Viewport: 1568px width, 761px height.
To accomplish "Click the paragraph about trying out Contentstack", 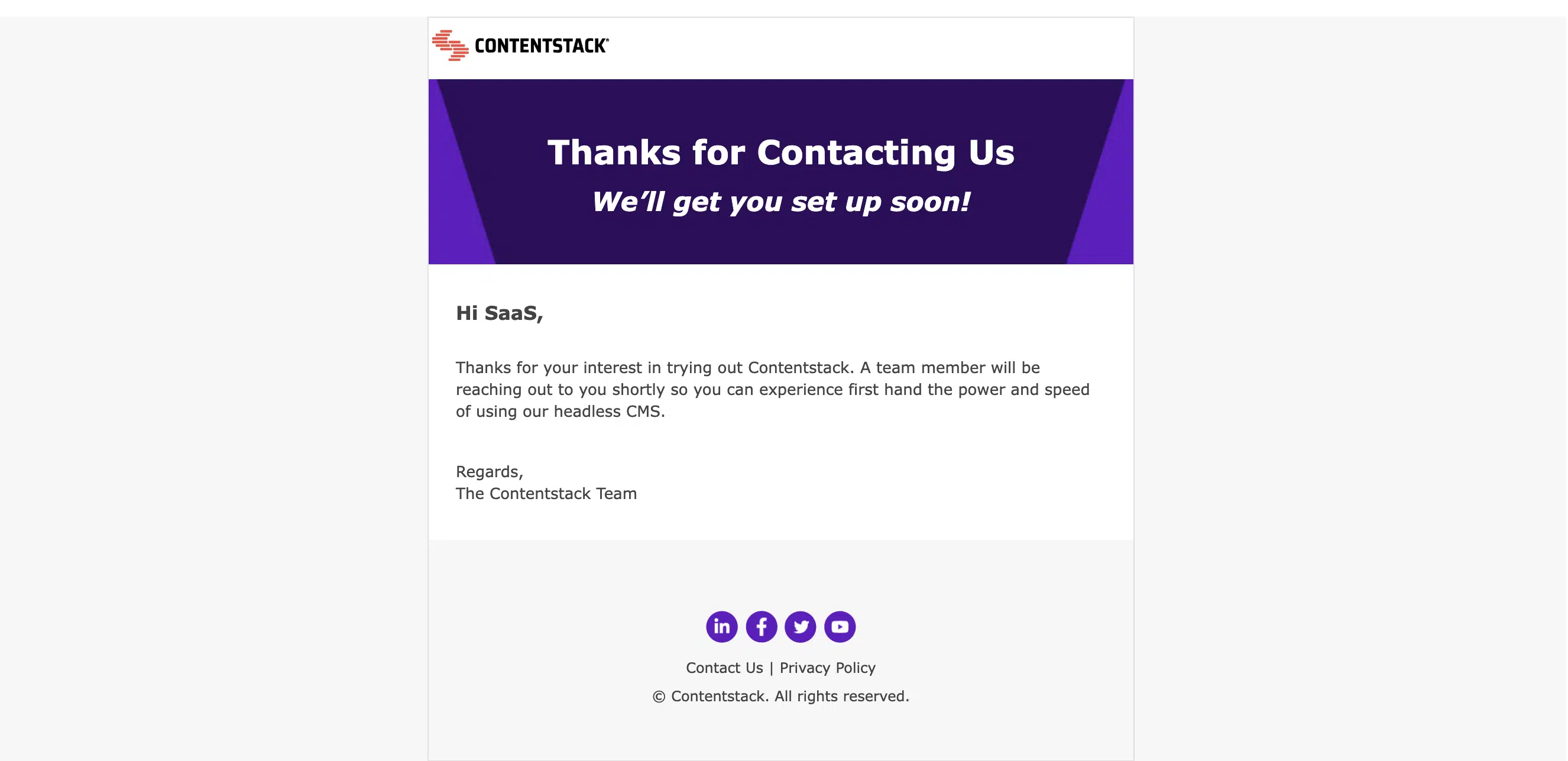I will [x=773, y=390].
